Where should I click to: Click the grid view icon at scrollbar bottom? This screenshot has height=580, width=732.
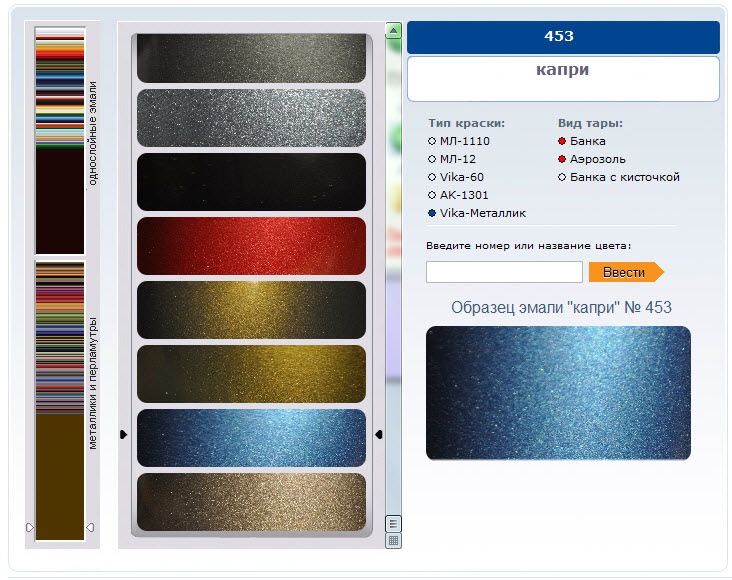coord(393,541)
